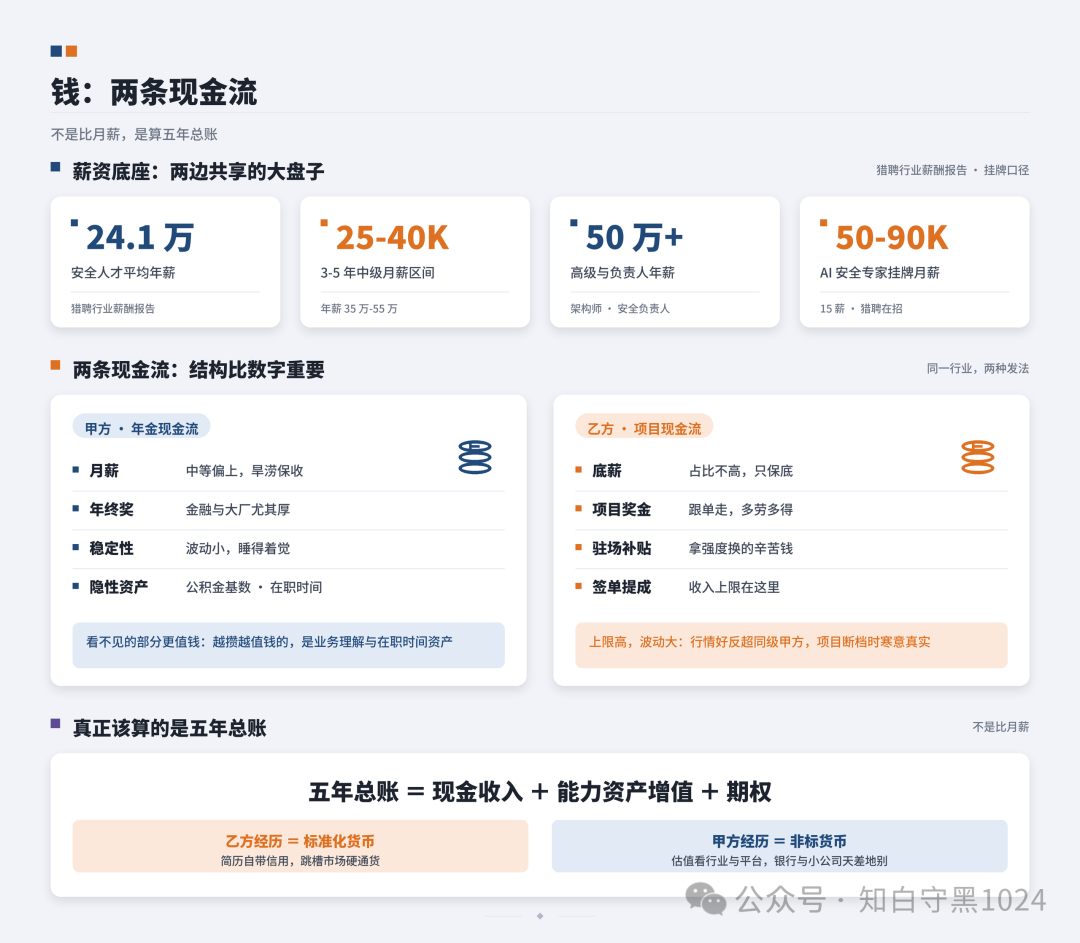Click the blue square above the title
Viewport: 1080px width, 943px height.
coord(56,51)
